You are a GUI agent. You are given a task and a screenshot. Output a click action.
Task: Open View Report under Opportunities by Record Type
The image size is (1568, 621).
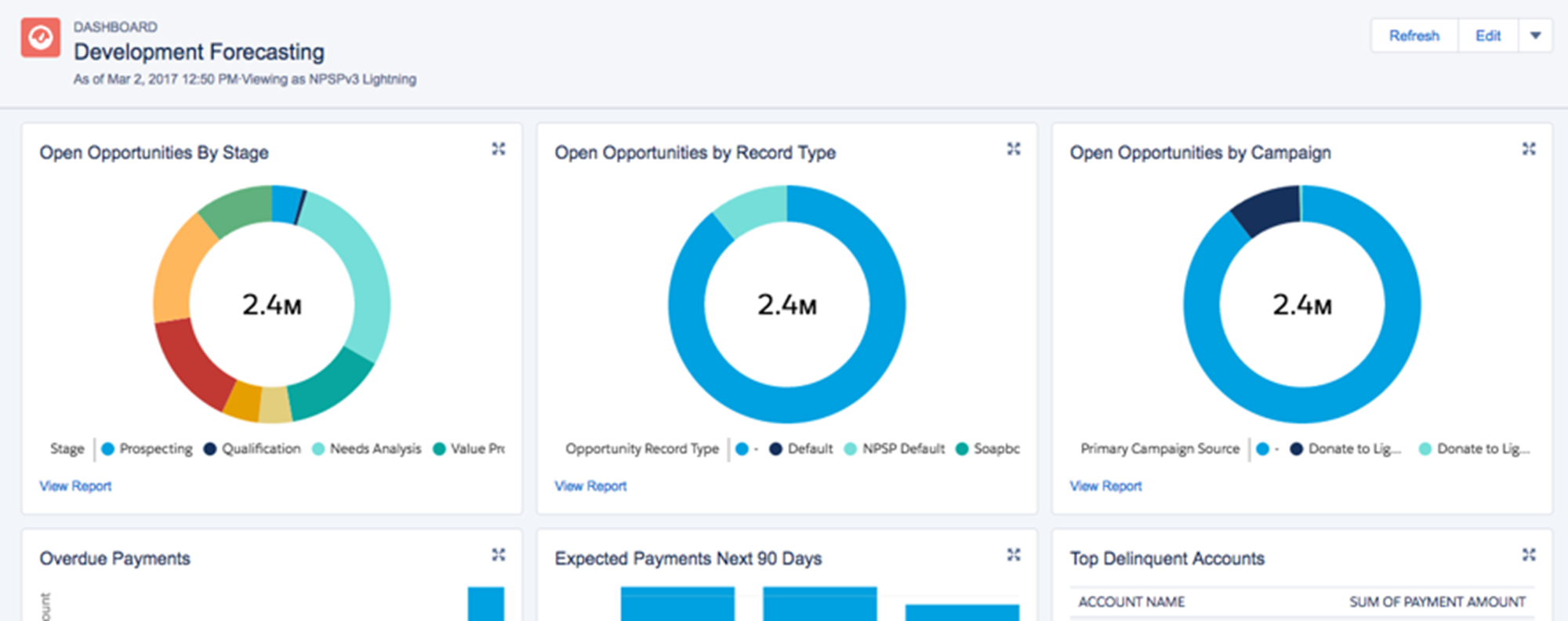pyautogui.click(x=590, y=486)
